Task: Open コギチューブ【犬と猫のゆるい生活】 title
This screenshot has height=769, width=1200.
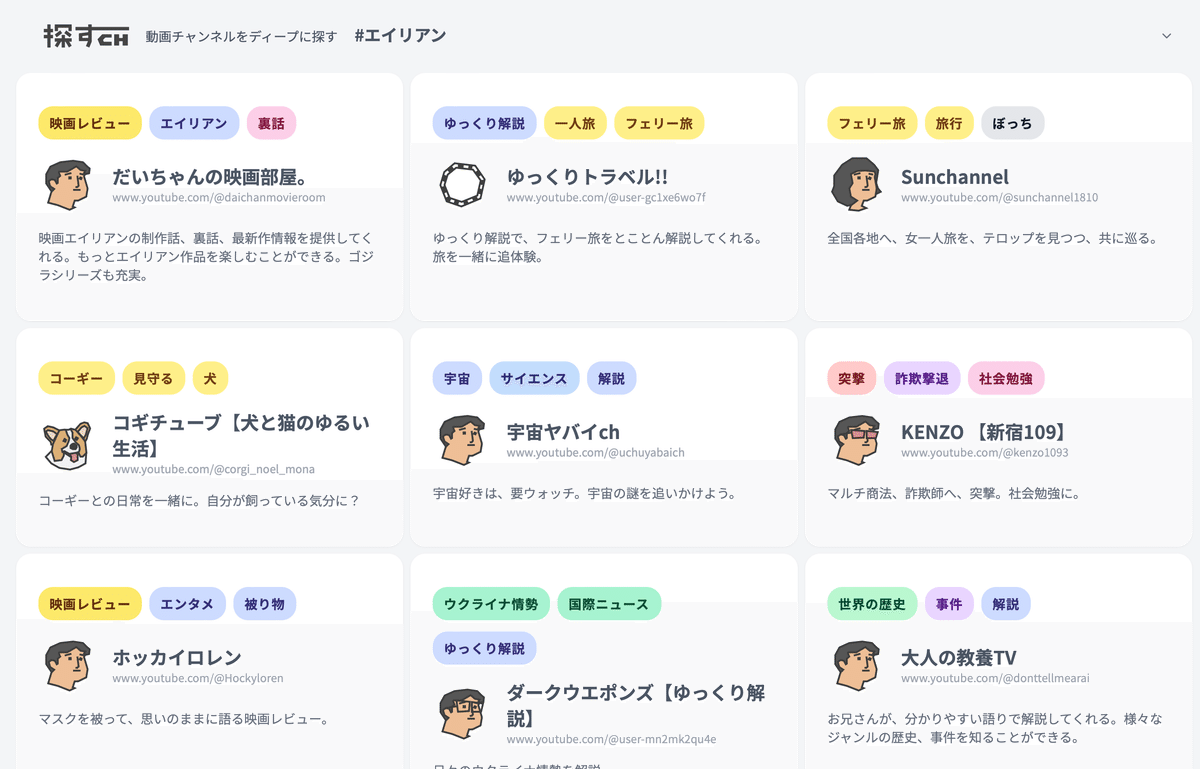Action: pos(241,435)
